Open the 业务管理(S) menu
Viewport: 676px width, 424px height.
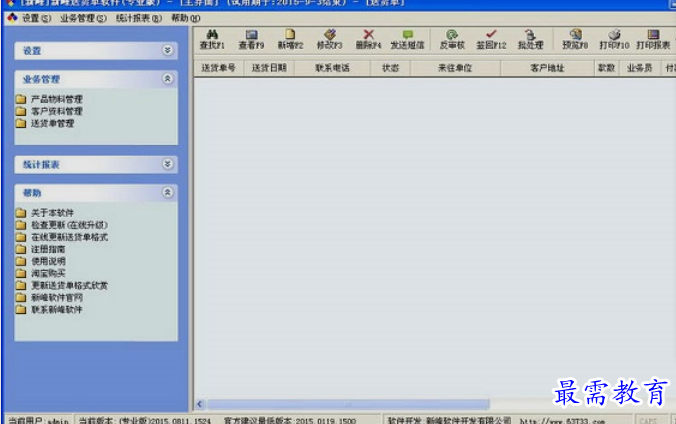(x=83, y=18)
